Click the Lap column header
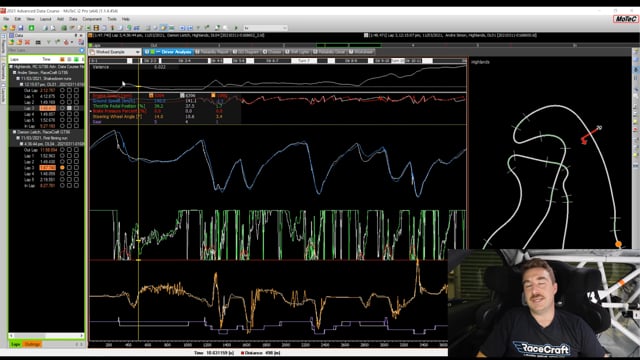The height and width of the screenshot is (360, 640). tap(14, 60)
